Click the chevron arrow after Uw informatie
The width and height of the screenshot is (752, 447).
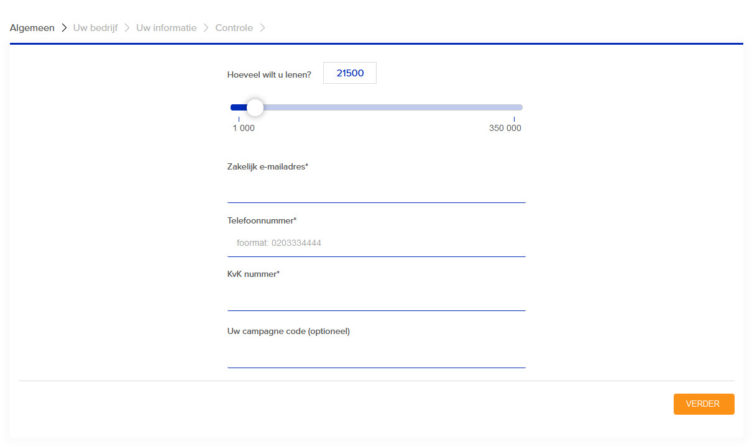click(x=206, y=27)
